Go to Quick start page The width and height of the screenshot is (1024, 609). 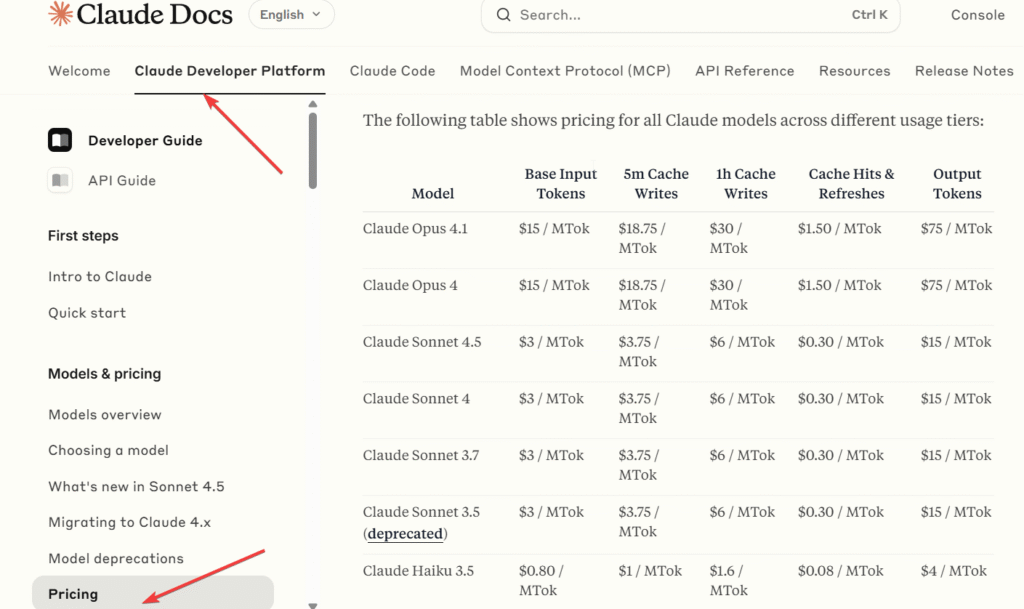pos(87,313)
